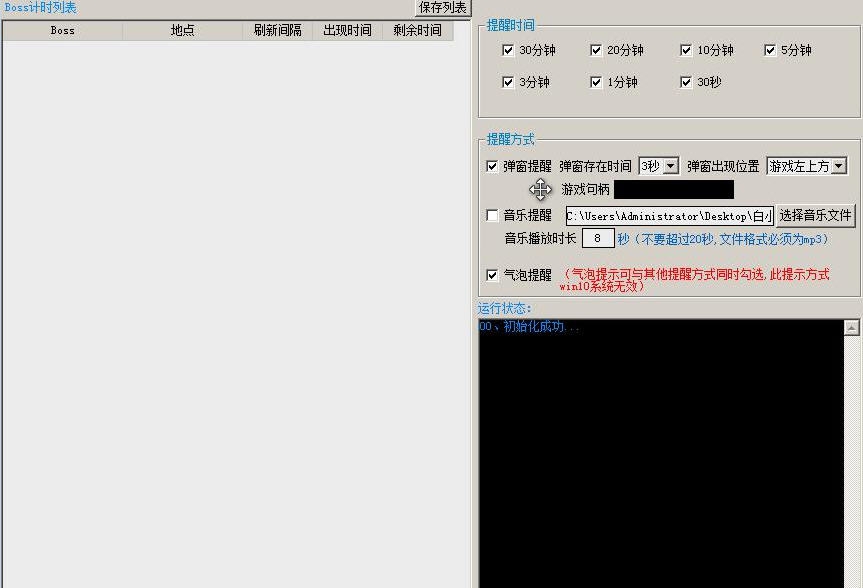Uncheck the 30秒 reminder option

pyautogui.click(x=685, y=82)
